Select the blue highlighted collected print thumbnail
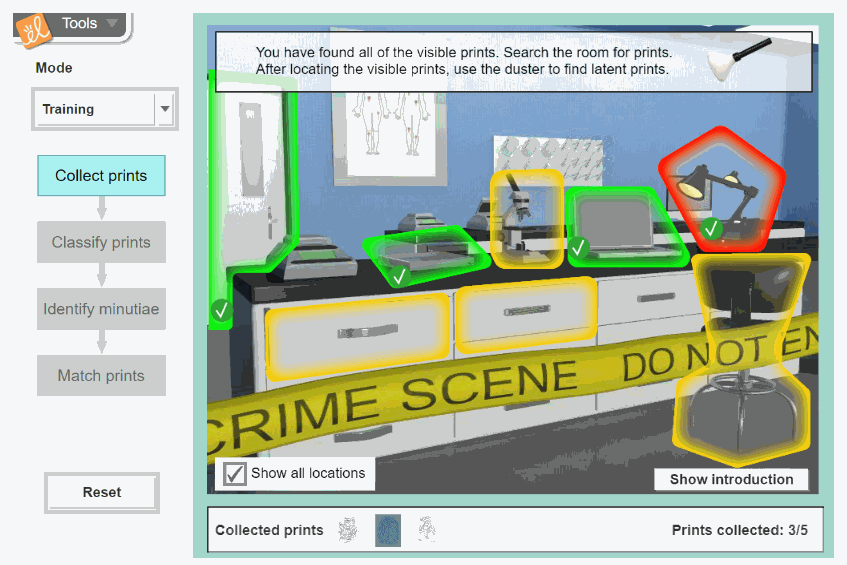The width and height of the screenshot is (847, 565). [388, 530]
